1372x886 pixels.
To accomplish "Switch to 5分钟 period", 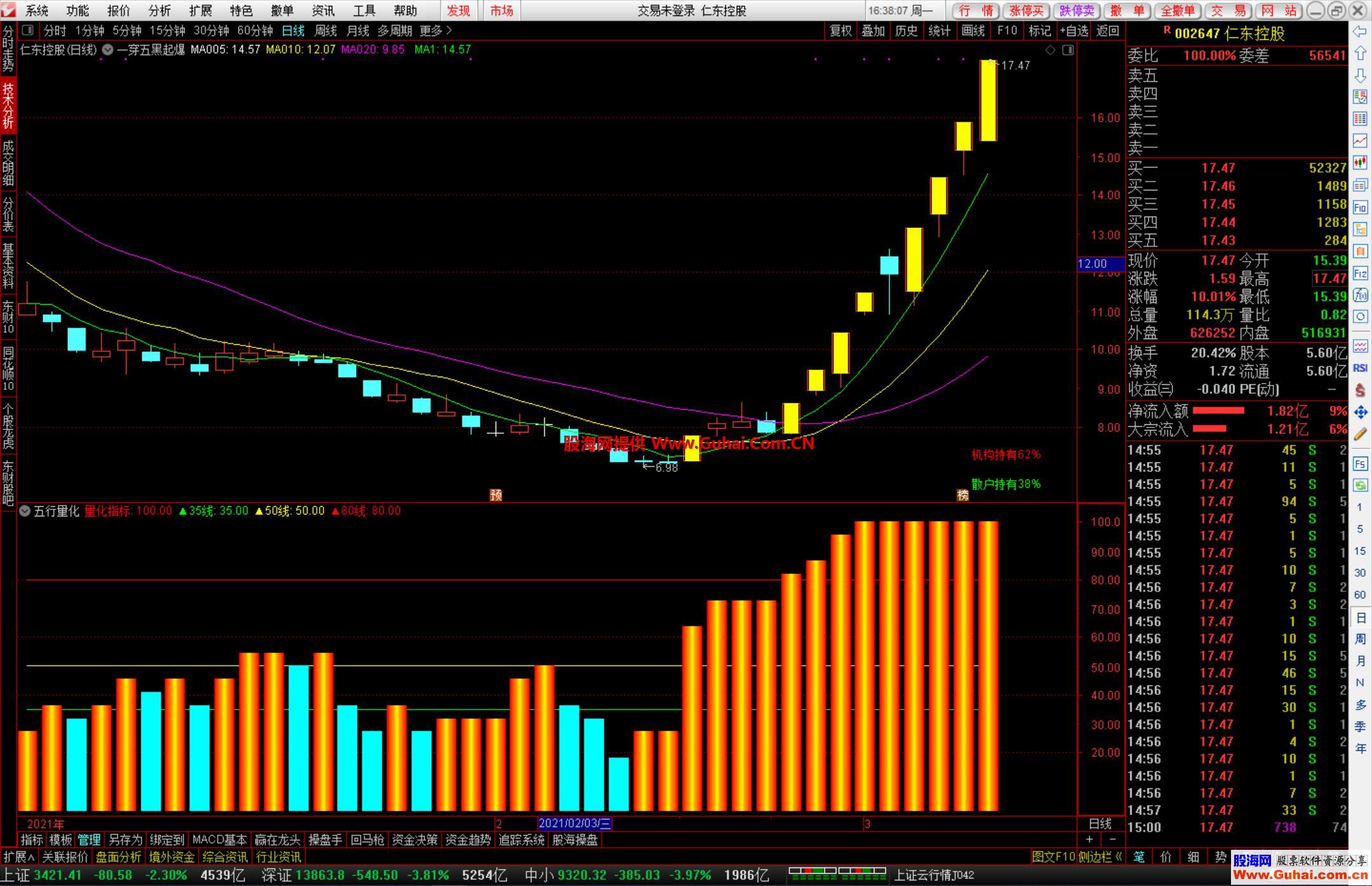I will (127, 30).
